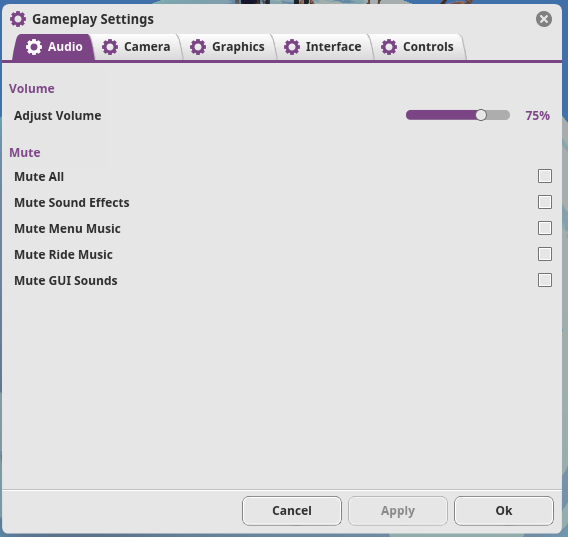This screenshot has width=568, height=537.
Task: Tick the Mute Ride Music checkbox
Action: tap(545, 254)
